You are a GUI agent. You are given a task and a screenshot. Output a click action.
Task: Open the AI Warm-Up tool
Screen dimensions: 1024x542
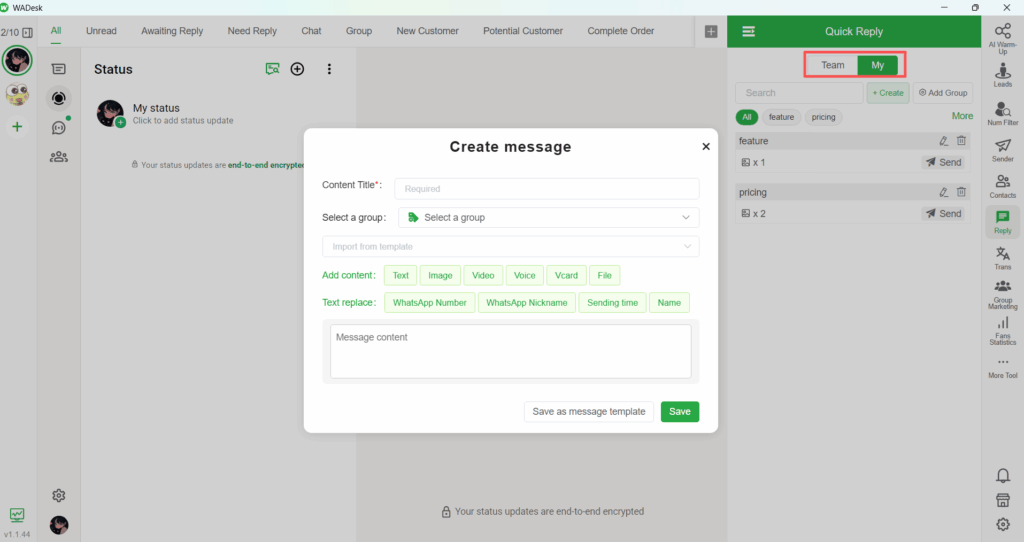[1002, 39]
